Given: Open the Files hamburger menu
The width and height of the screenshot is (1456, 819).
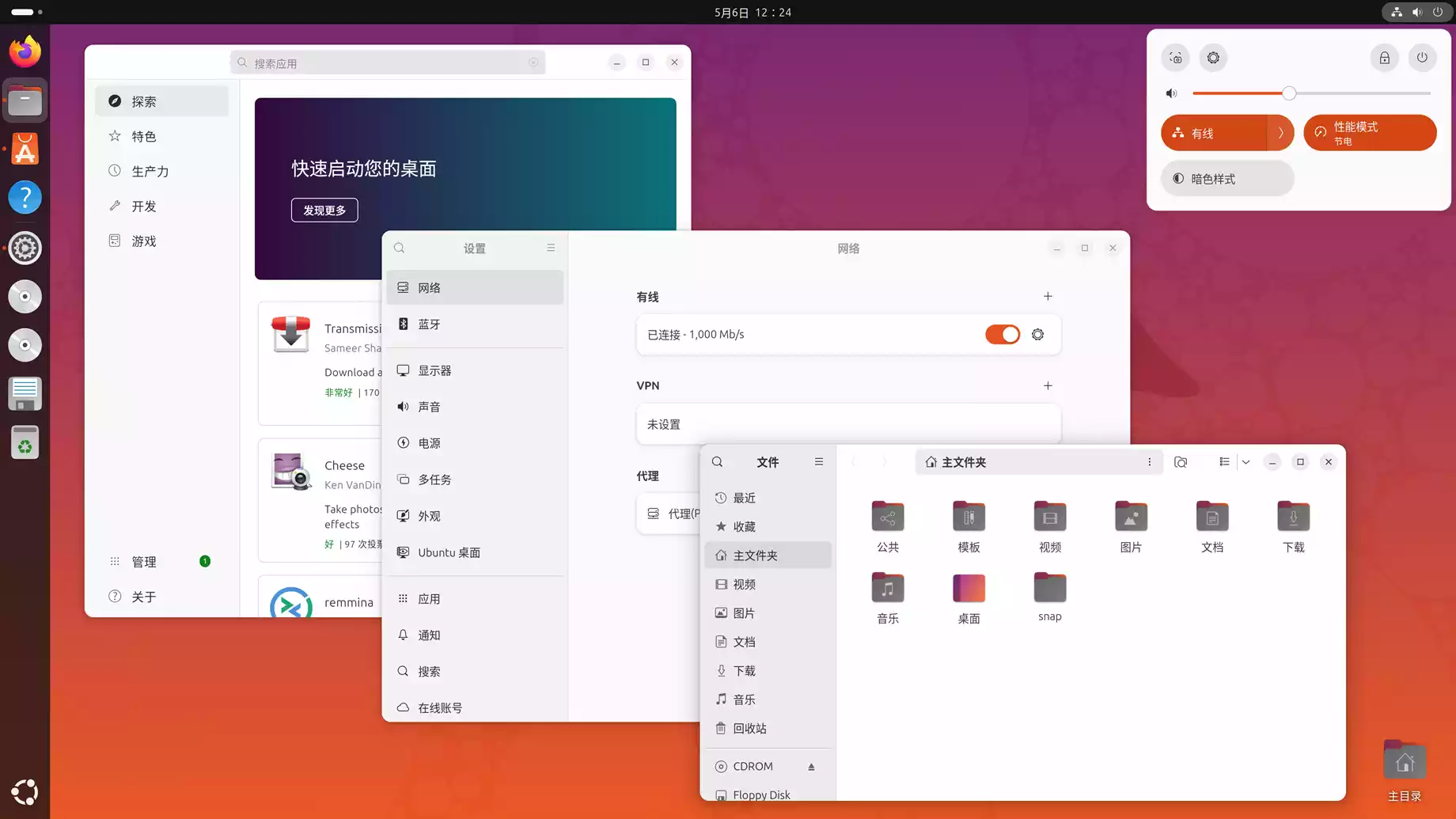Looking at the screenshot, I should click(x=819, y=462).
